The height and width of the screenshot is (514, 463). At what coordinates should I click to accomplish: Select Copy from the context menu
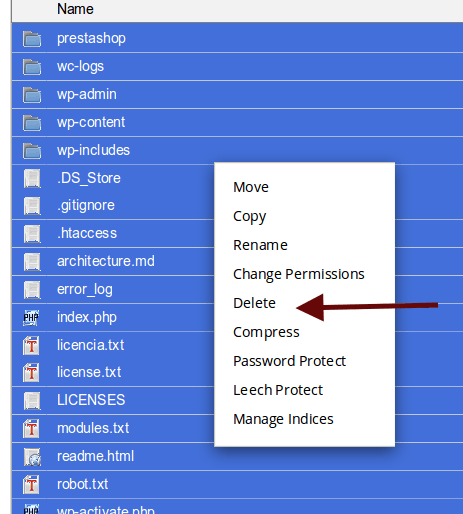coord(250,217)
